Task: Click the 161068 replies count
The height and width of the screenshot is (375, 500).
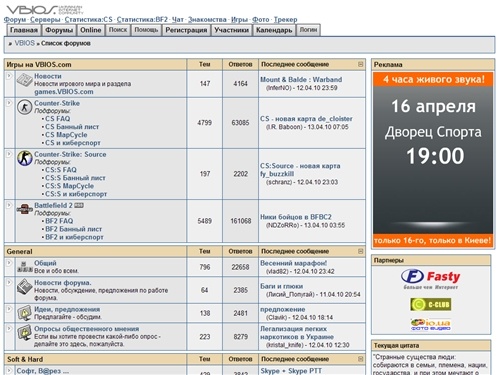Action: 240,221
